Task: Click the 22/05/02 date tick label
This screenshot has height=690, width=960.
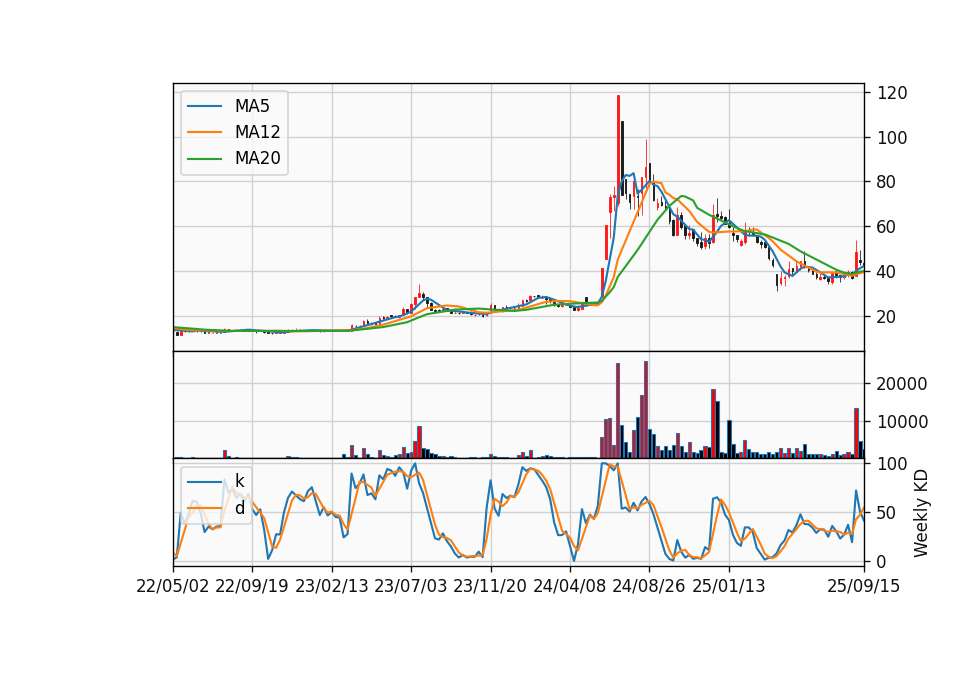Action: [x=173, y=586]
